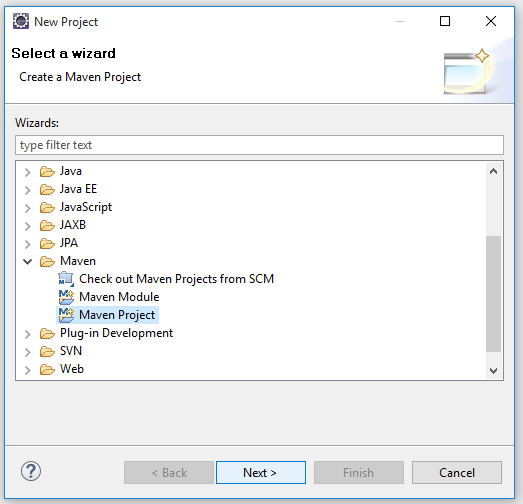Screen dimensions: 523x504
Task: Expand the JPA category arrow
Action: point(28,244)
